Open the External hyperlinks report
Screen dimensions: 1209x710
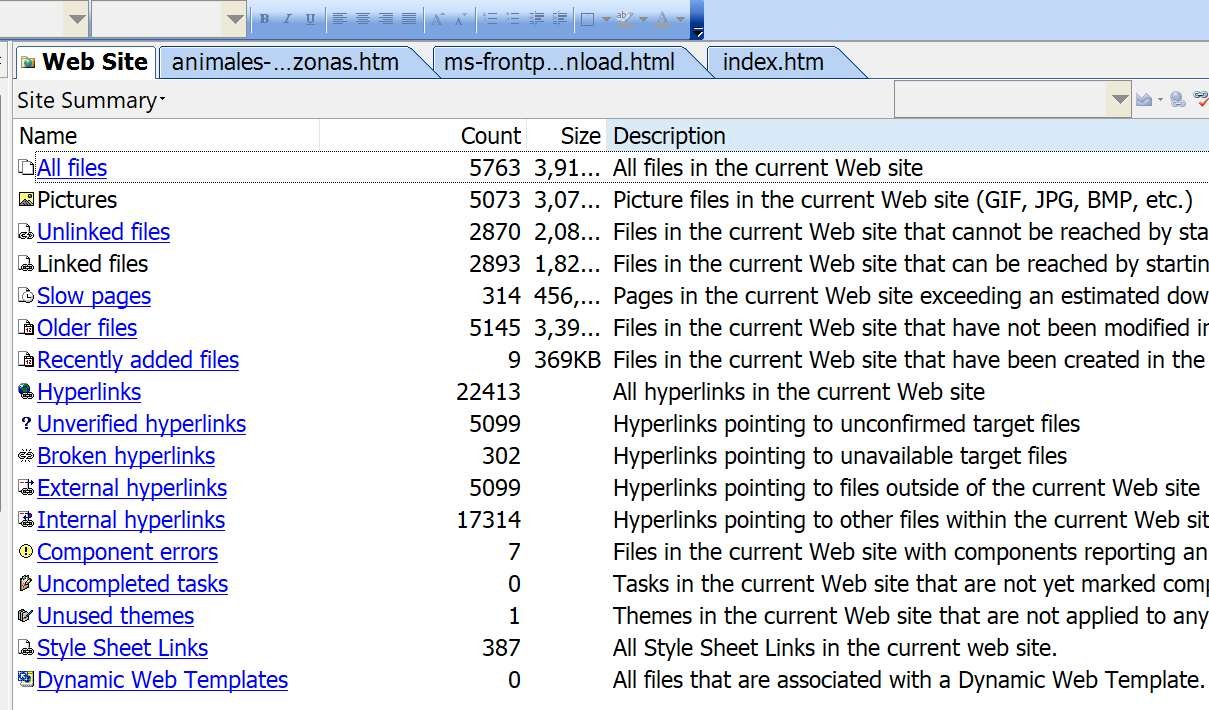132,488
